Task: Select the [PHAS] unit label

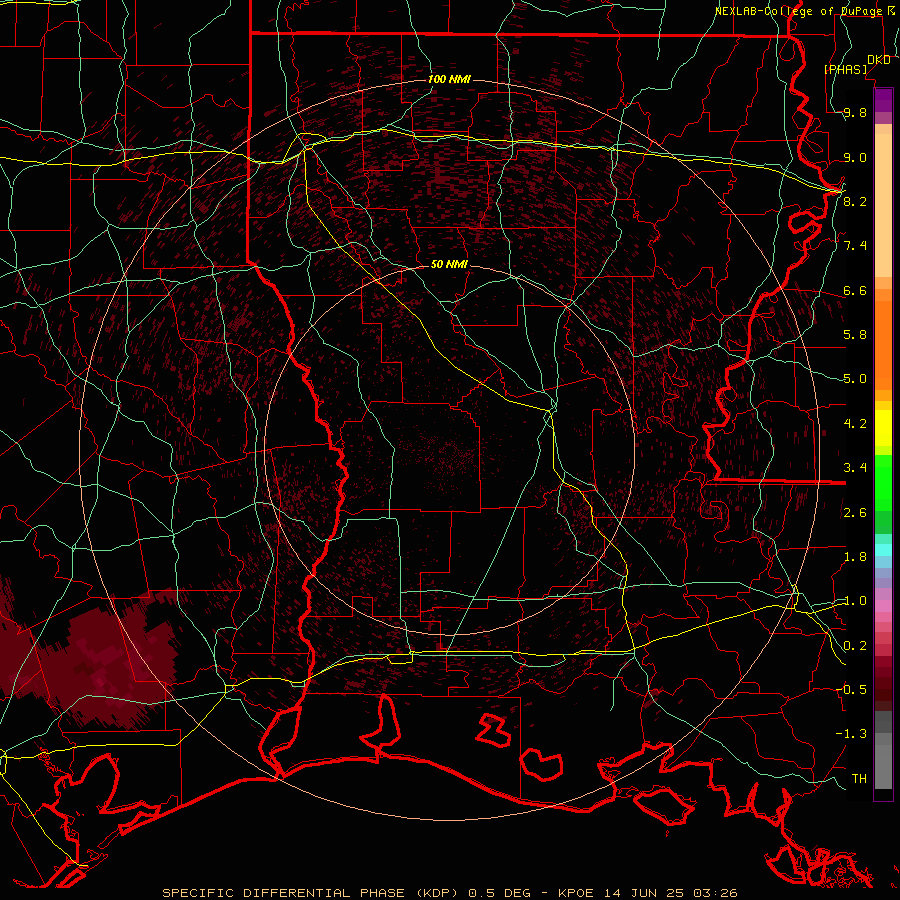Action: point(845,69)
